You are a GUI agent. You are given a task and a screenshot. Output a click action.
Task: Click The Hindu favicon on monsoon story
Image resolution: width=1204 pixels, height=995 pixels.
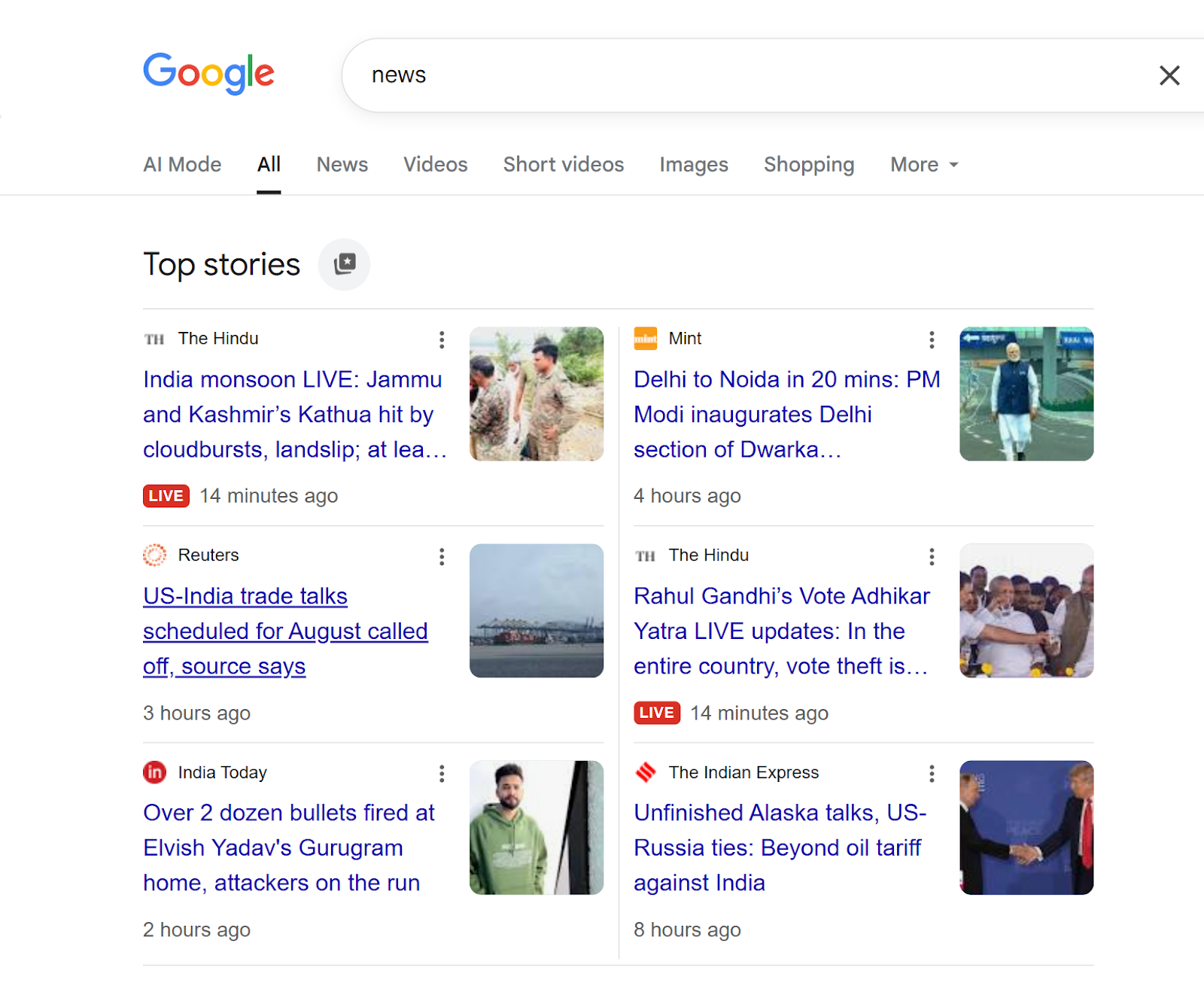pos(154,339)
